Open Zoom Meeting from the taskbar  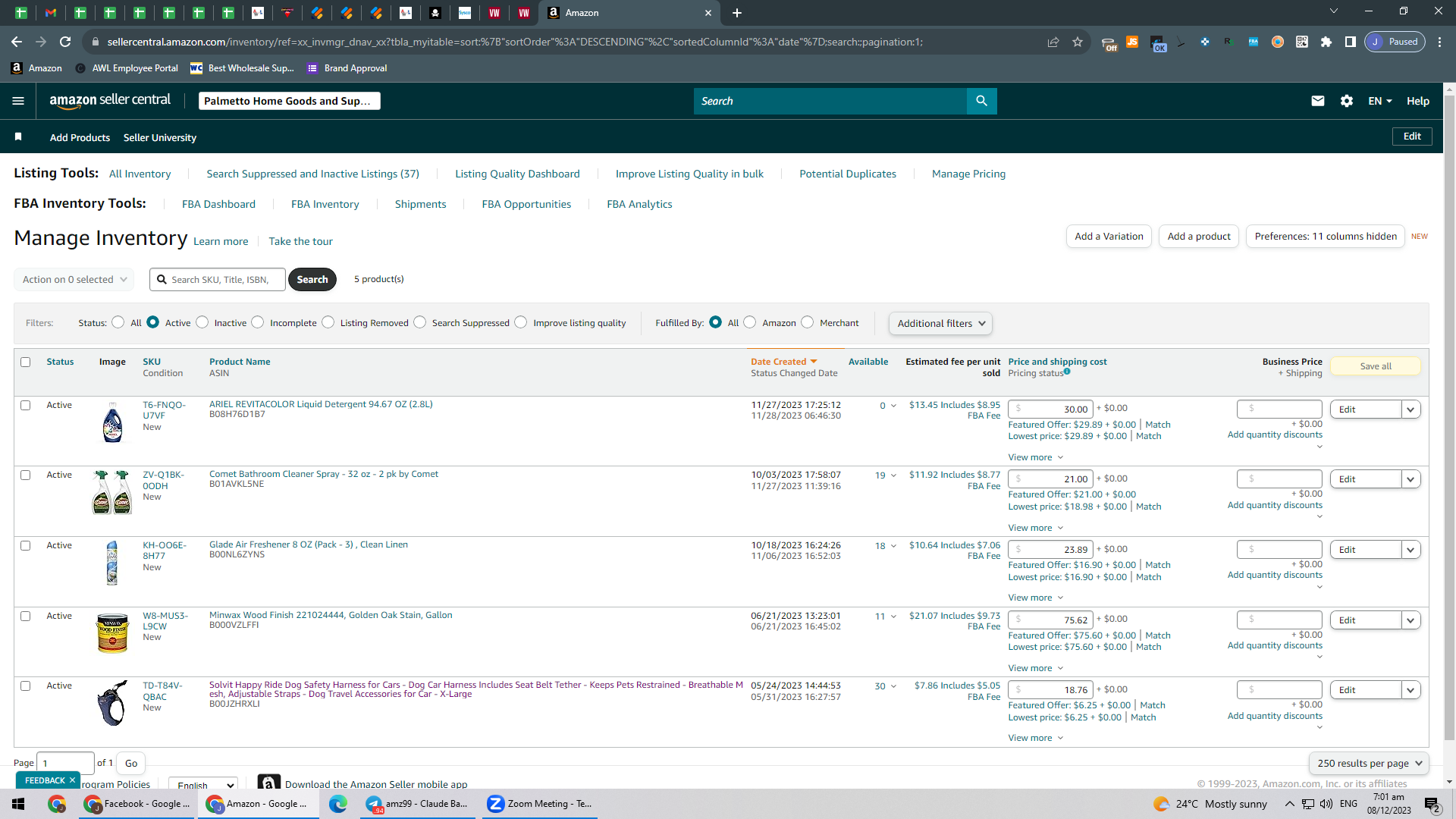pyautogui.click(x=540, y=804)
